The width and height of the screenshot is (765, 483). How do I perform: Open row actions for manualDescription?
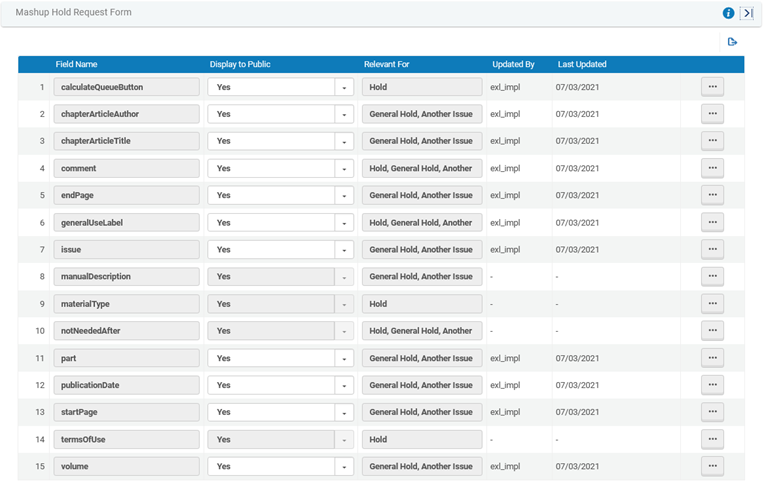click(x=712, y=276)
